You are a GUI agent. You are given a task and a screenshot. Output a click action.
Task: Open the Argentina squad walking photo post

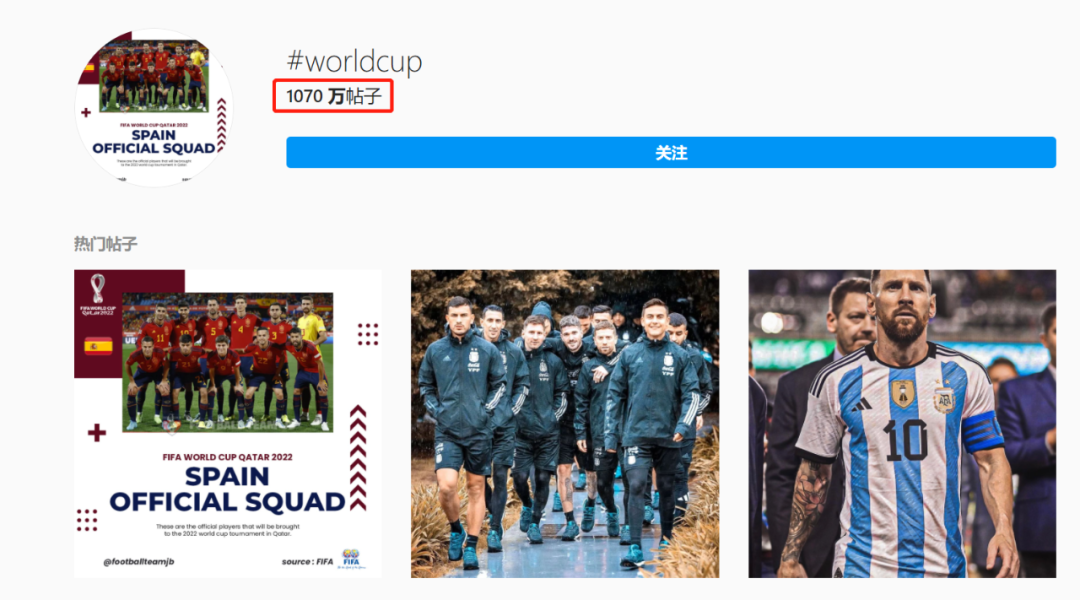565,424
